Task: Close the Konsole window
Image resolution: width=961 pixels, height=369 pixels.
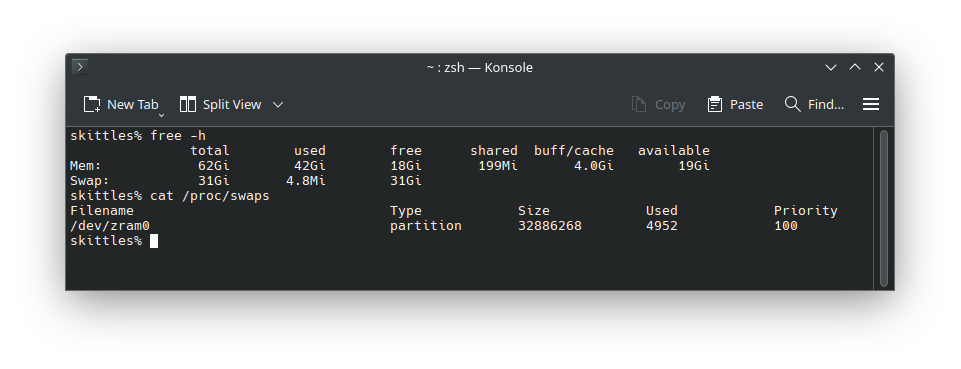Action: (879, 67)
